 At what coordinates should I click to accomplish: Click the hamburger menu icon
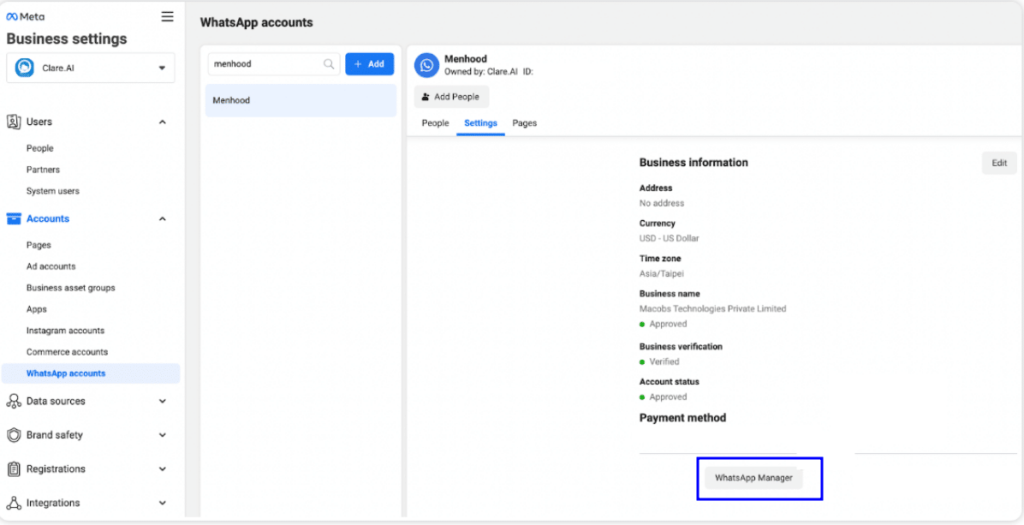coord(167,17)
